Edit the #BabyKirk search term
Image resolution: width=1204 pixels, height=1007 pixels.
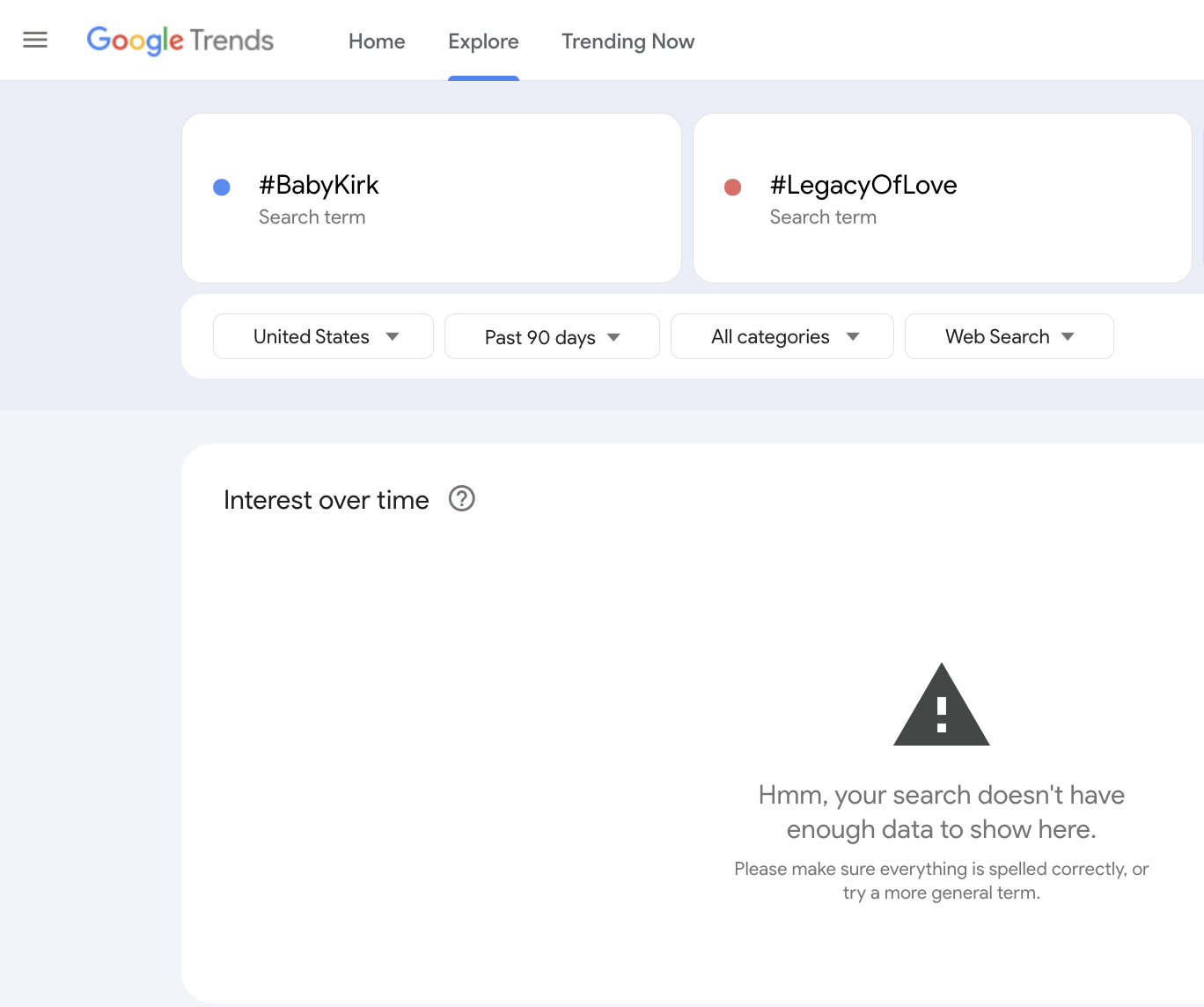click(319, 185)
